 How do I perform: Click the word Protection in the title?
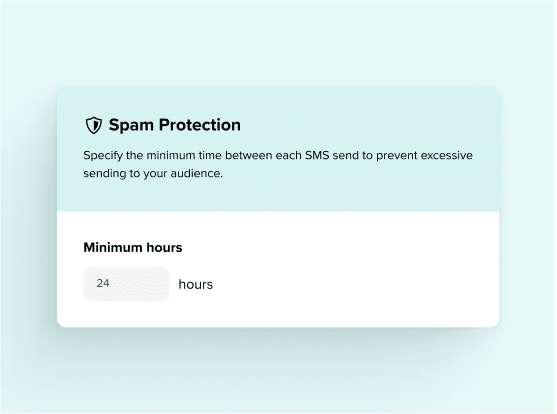(200, 125)
